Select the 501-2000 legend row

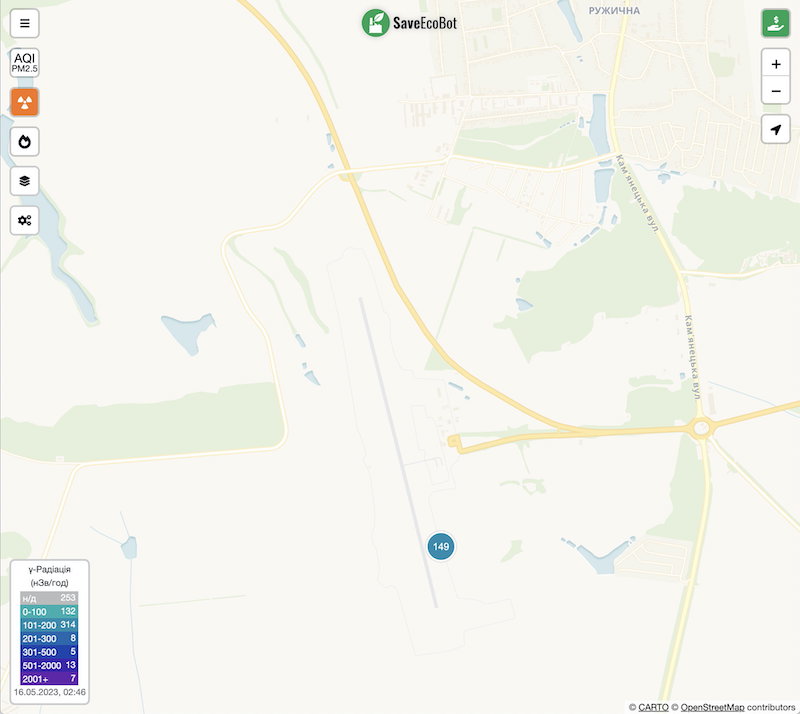pos(49,665)
